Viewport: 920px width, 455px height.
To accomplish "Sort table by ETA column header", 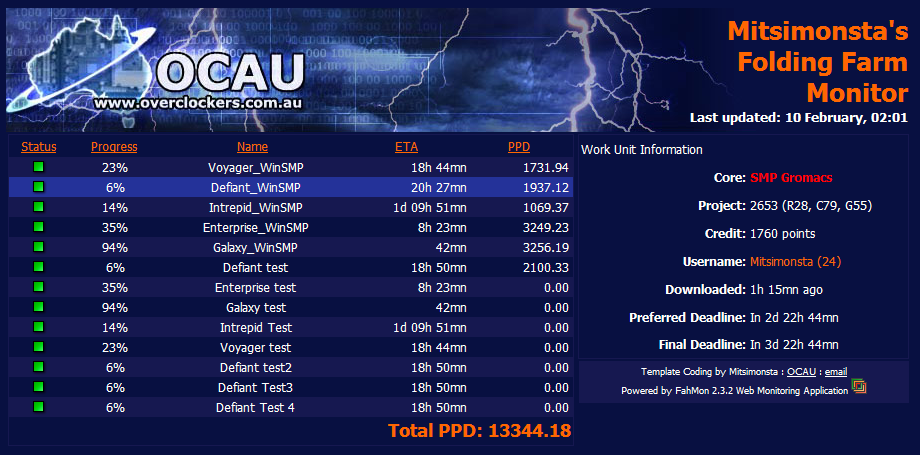I will coord(407,147).
